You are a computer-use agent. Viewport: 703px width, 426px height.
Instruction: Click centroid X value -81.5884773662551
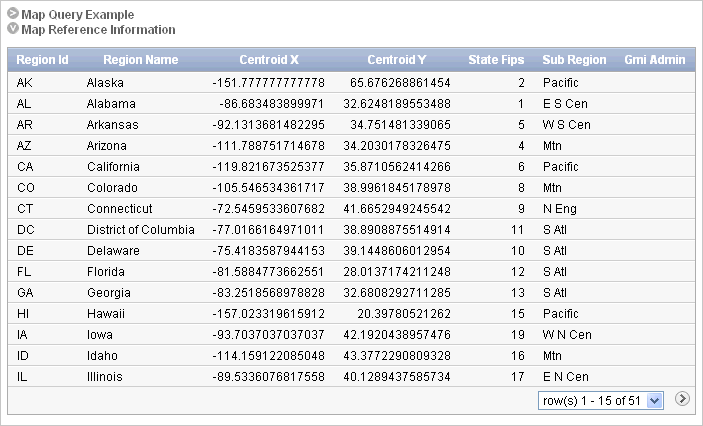click(269, 272)
